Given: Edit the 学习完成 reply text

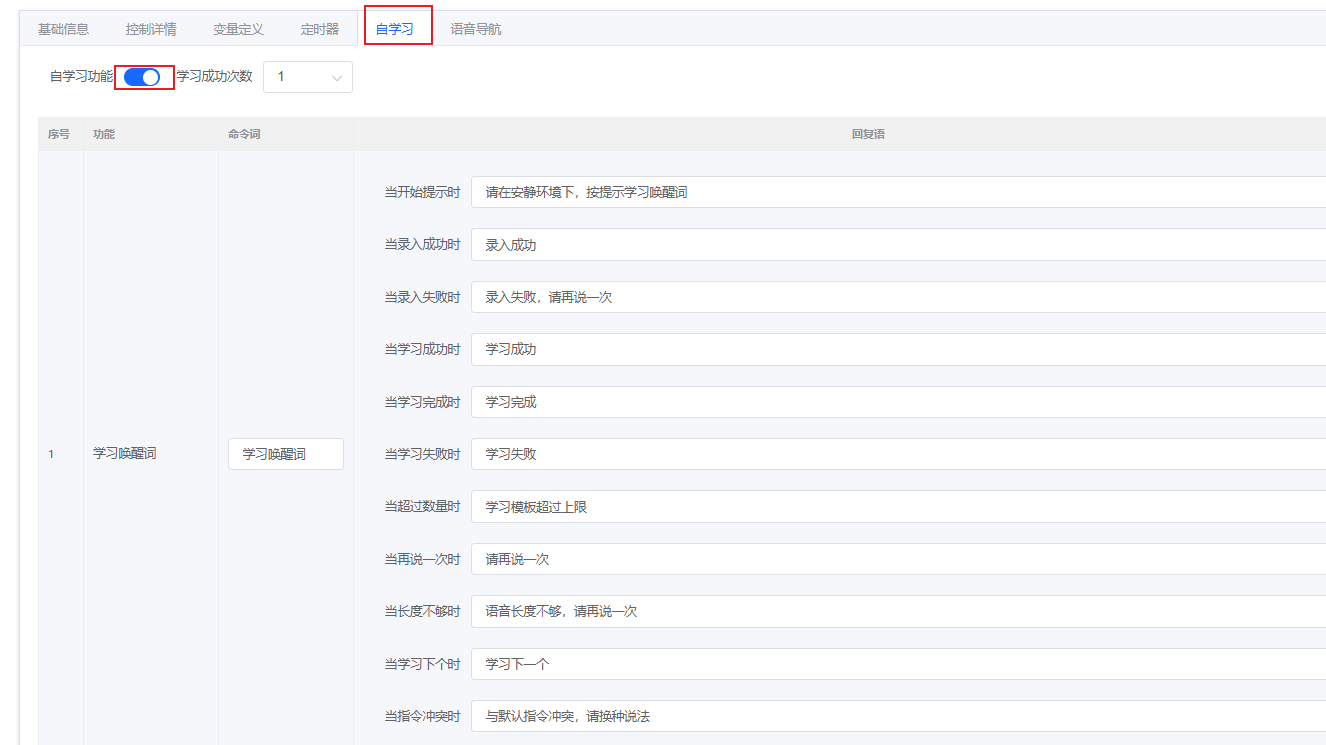Looking at the screenshot, I should (x=700, y=401).
